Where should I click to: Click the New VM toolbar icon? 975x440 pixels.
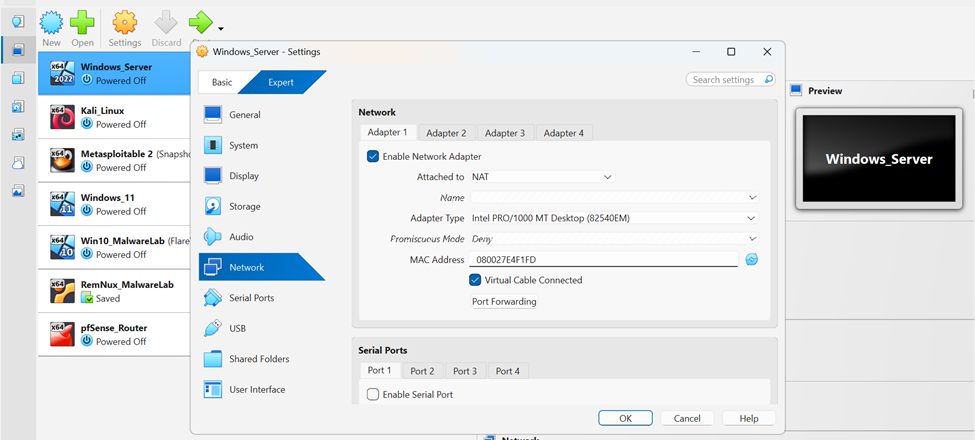click(x=52, y=23)
